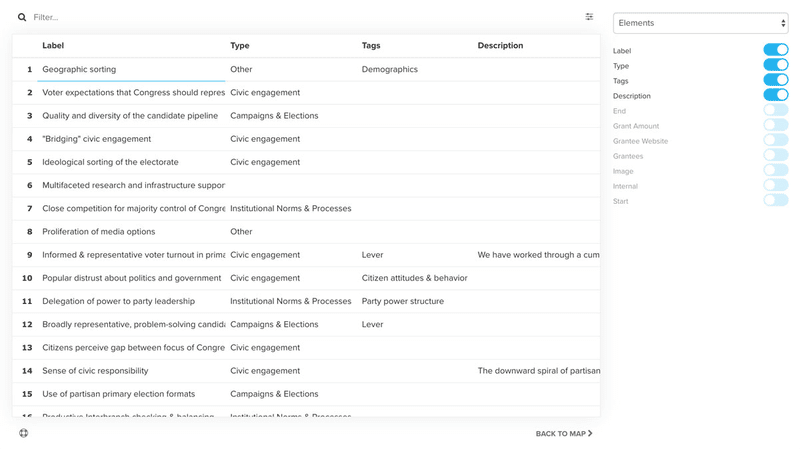Screen dimensions: 800x449
Task: Click the Sense of civic responsibility row
Action: click(x=95, y=371)
